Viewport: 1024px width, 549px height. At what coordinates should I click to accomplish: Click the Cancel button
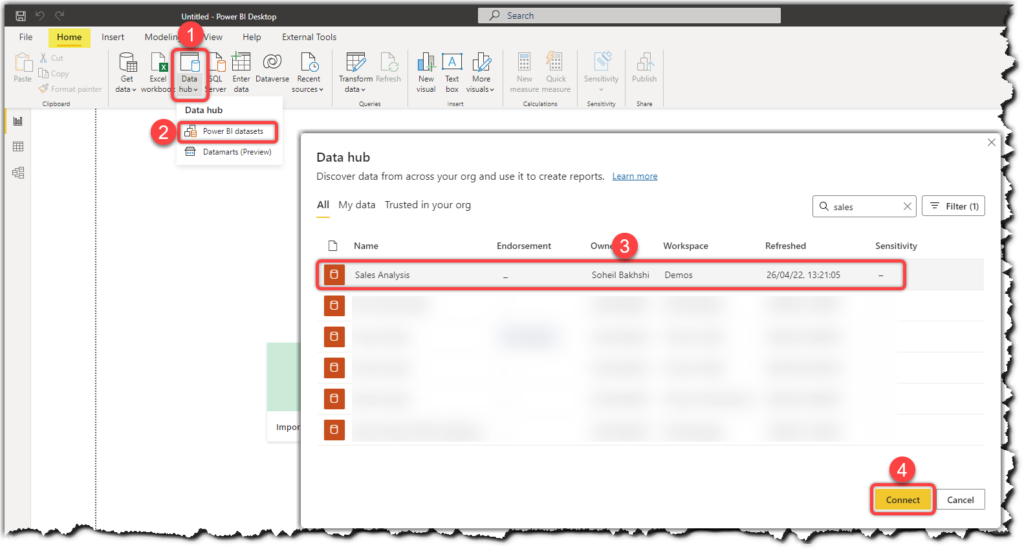point(960,500)
